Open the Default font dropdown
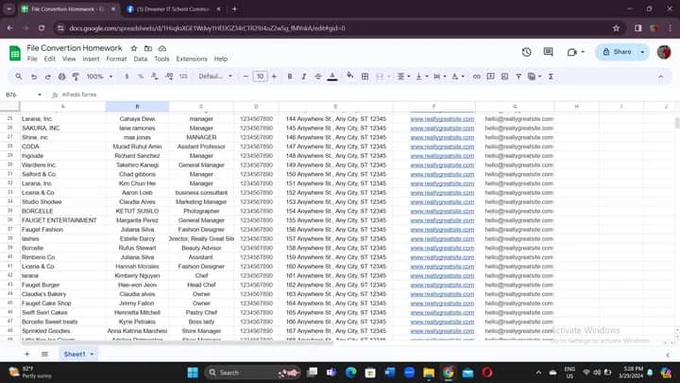 215,76
